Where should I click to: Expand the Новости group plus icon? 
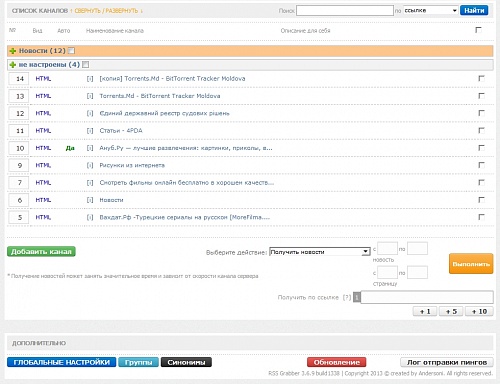click(x=13, y=51)
